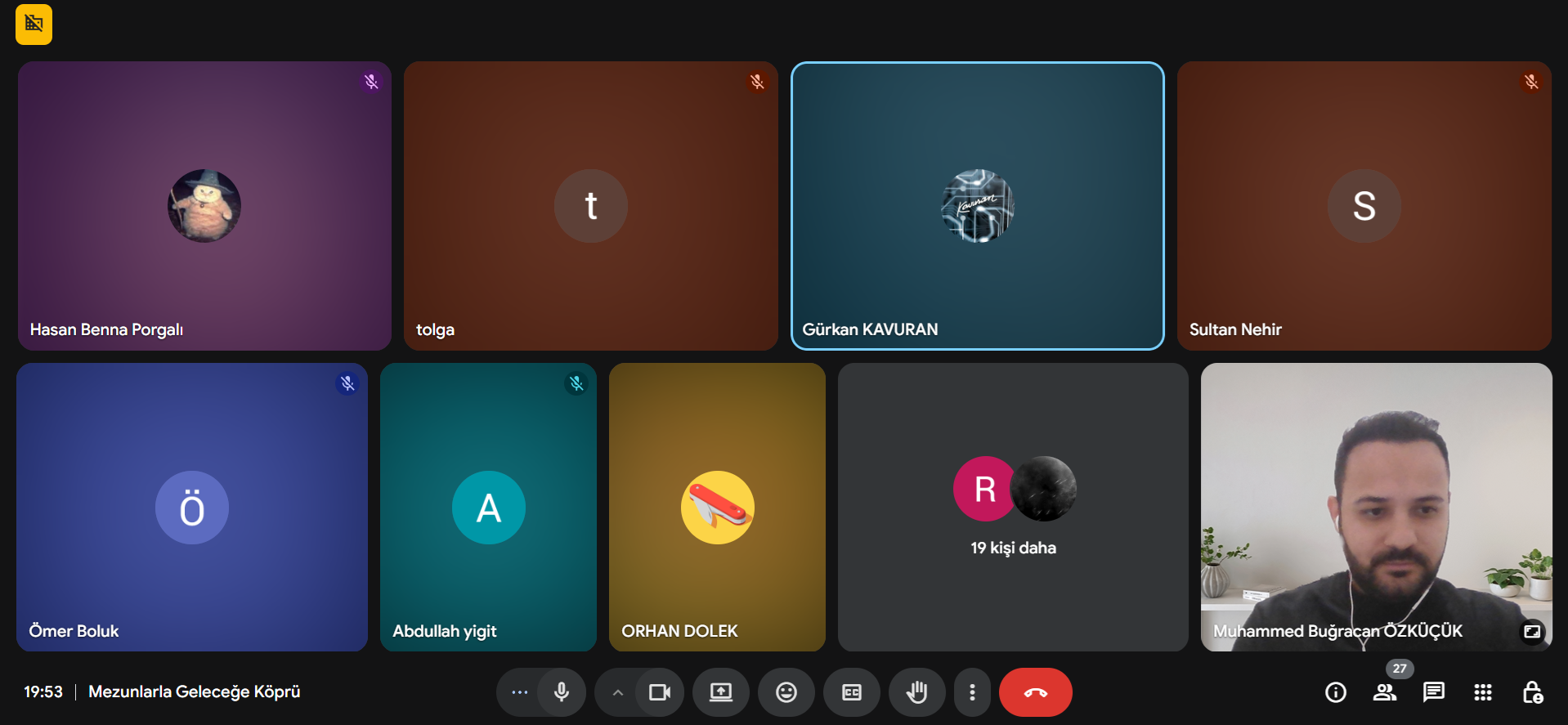Viewport: 1568px width, 725px height.
Task: Select ORHAN DOLEK's participant tile
Action: pyautogui.click(x=717, y=508)
